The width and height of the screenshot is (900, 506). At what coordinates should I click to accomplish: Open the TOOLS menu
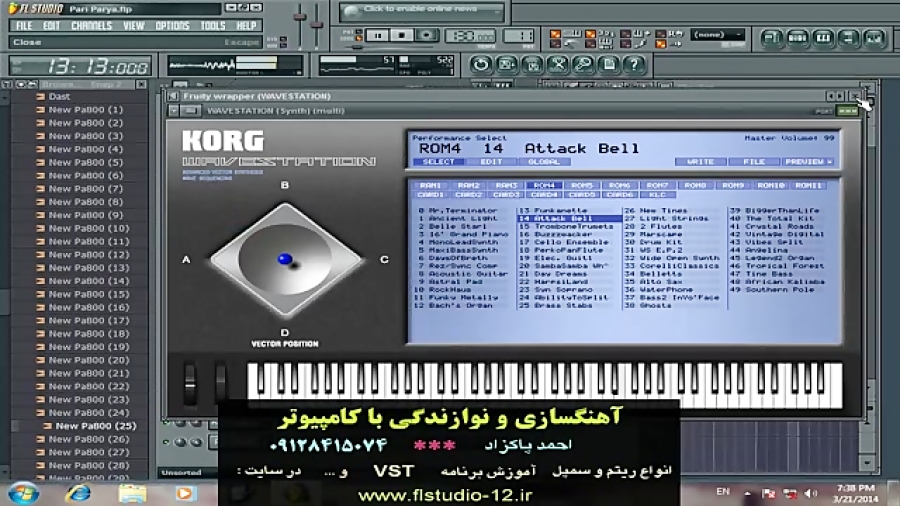[213, 26]
